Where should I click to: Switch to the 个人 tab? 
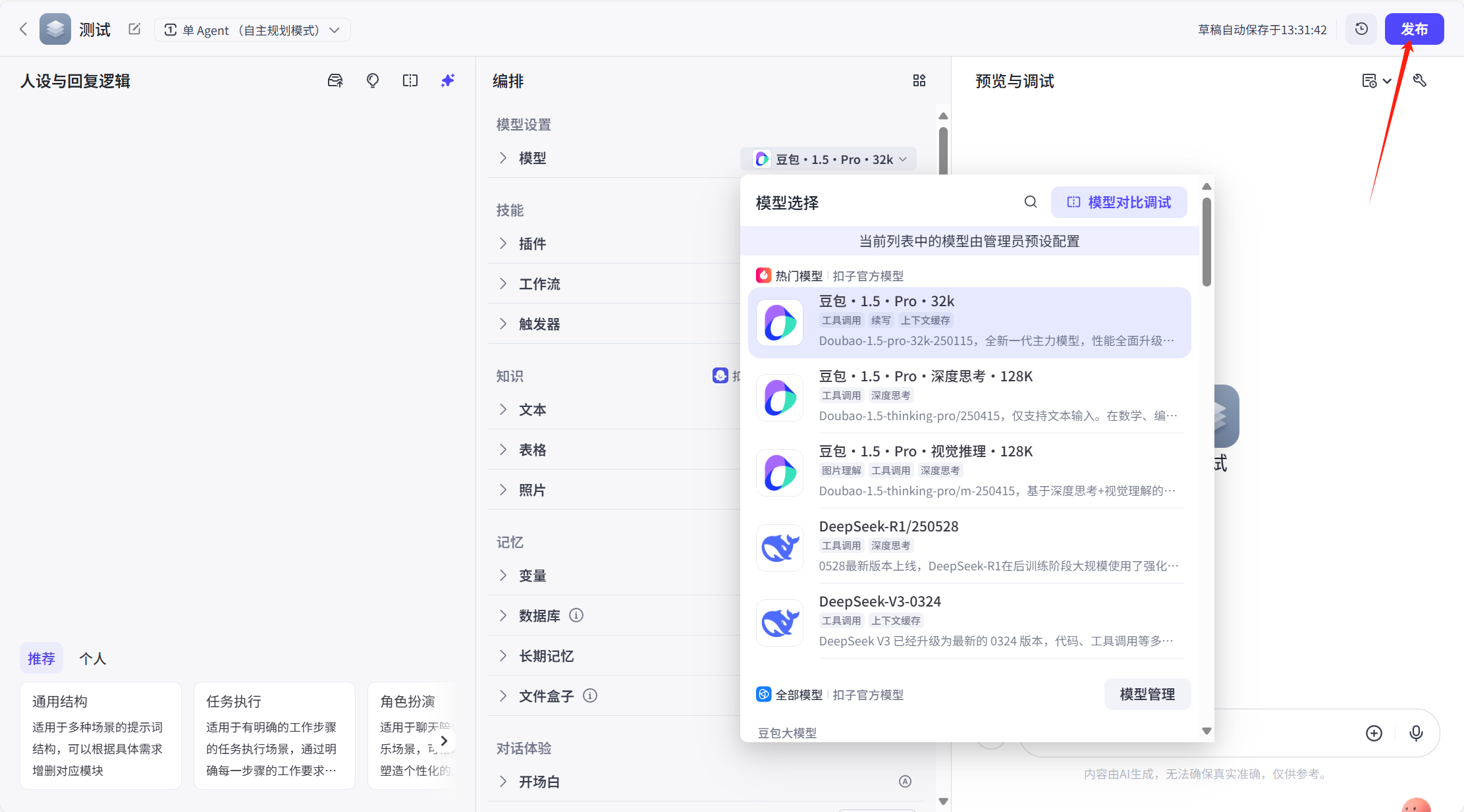[x=93, y=658]
